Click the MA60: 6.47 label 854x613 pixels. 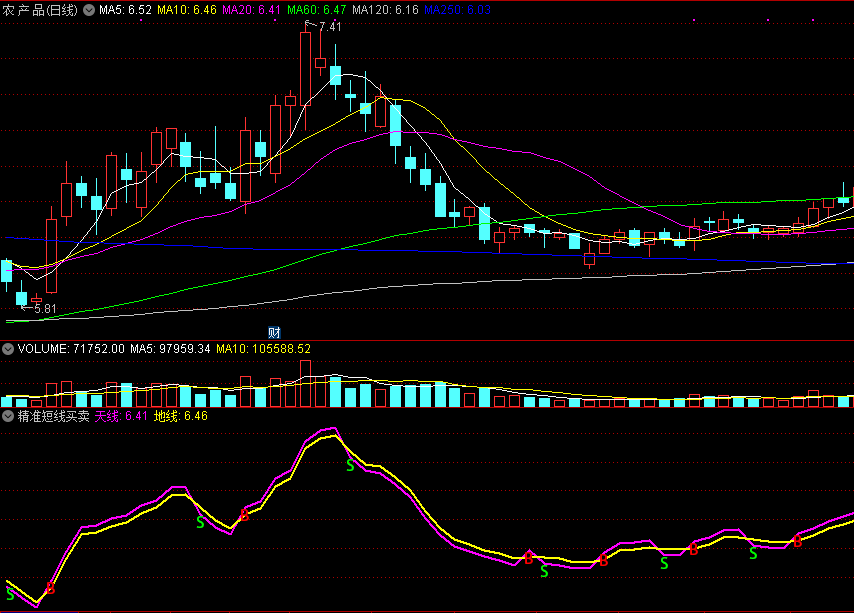tap(316, 10)
